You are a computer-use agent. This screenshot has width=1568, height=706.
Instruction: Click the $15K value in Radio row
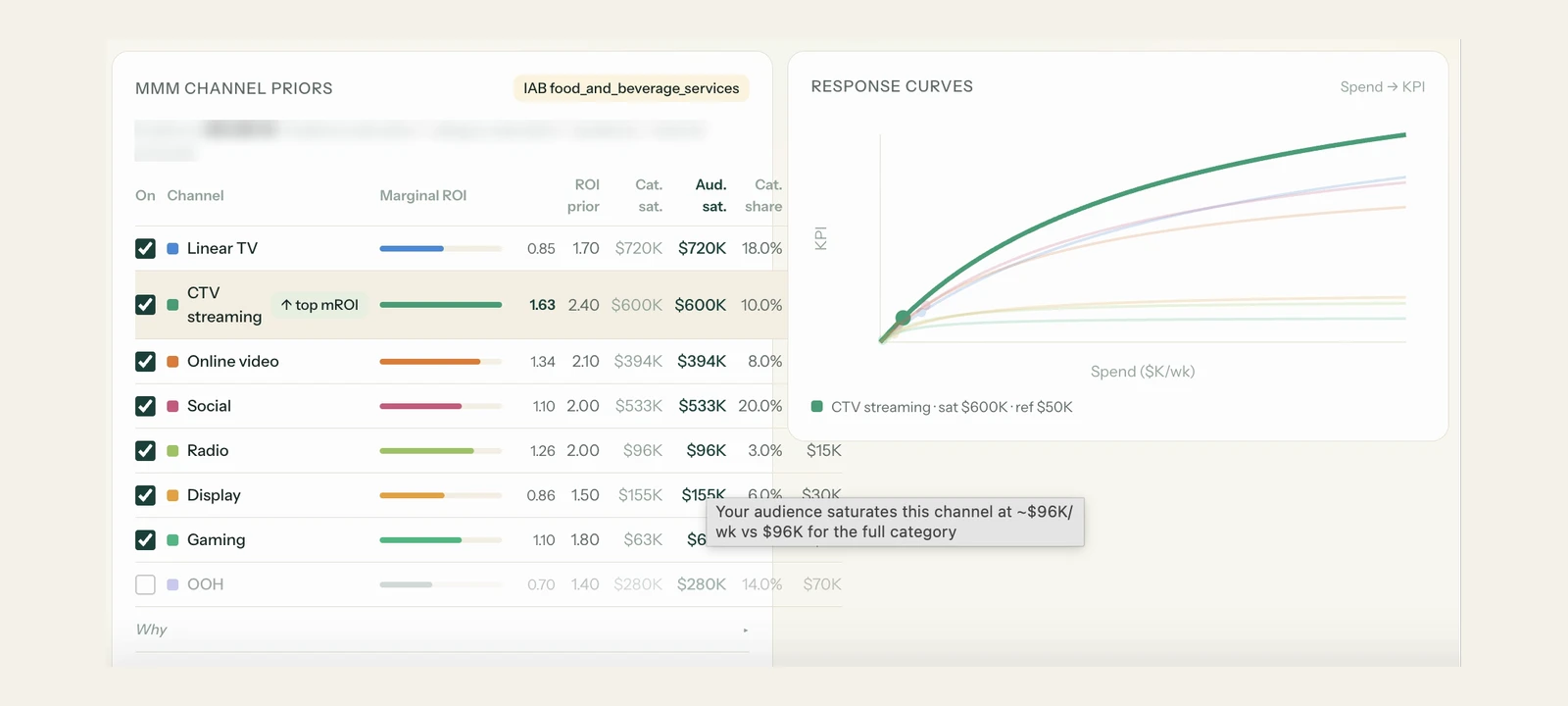click(x=824, y=451)
